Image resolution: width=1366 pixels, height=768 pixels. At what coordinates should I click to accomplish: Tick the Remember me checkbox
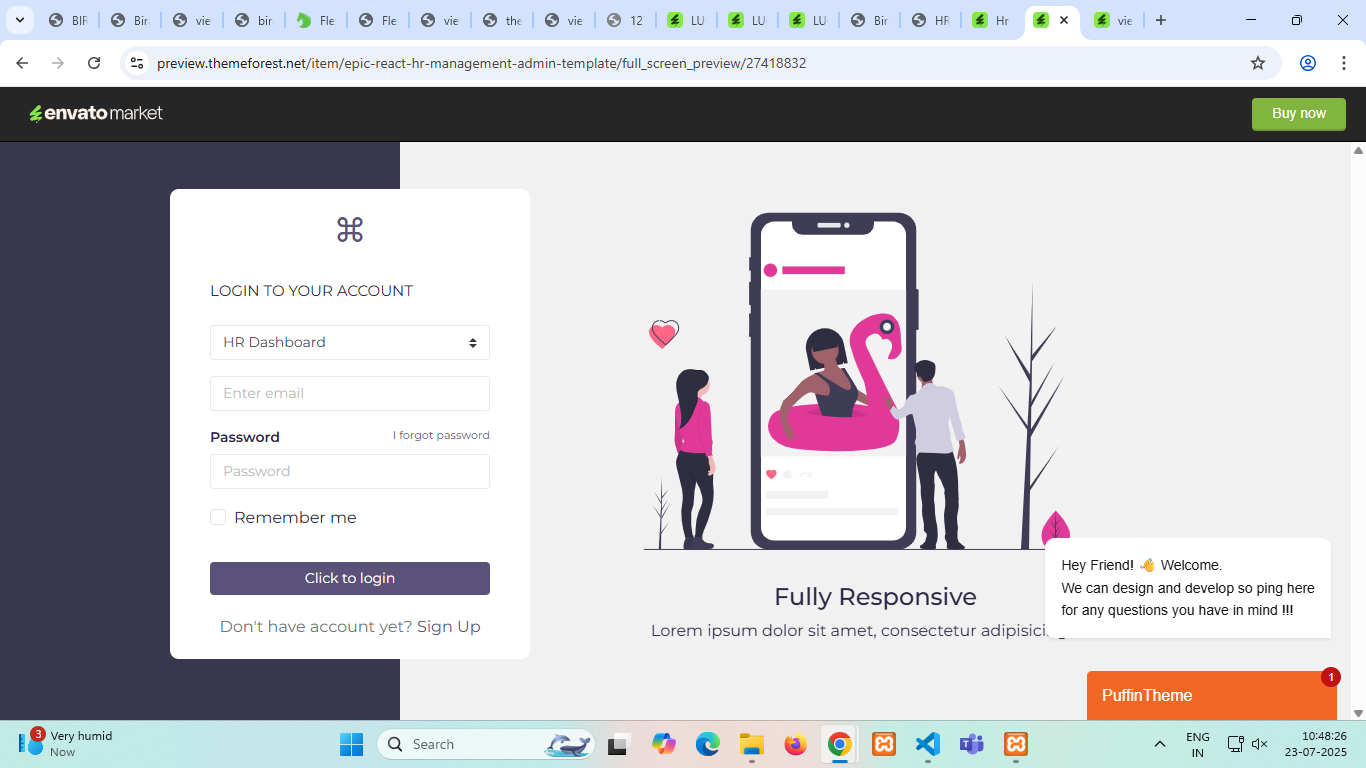(x=218, y=517)
